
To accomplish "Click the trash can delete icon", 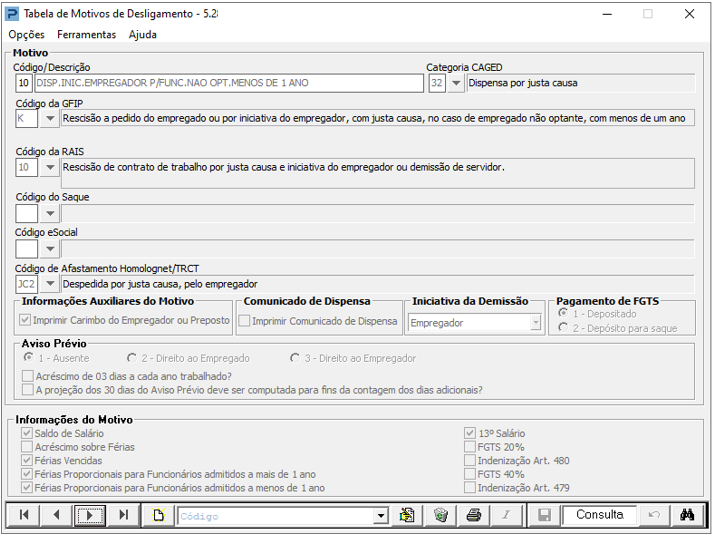I will [441, 516].
